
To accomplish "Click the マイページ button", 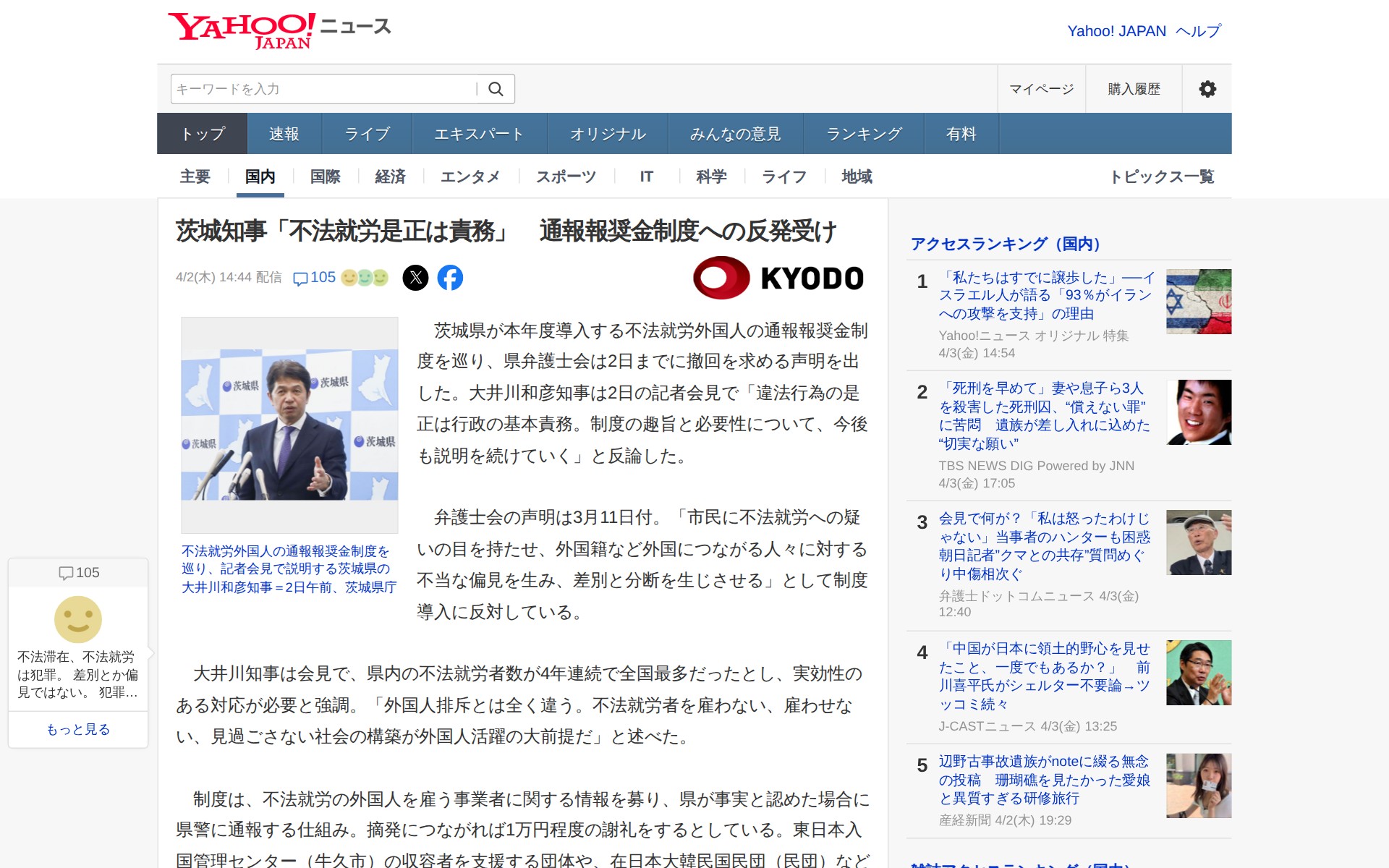I will coord(1041,89).
